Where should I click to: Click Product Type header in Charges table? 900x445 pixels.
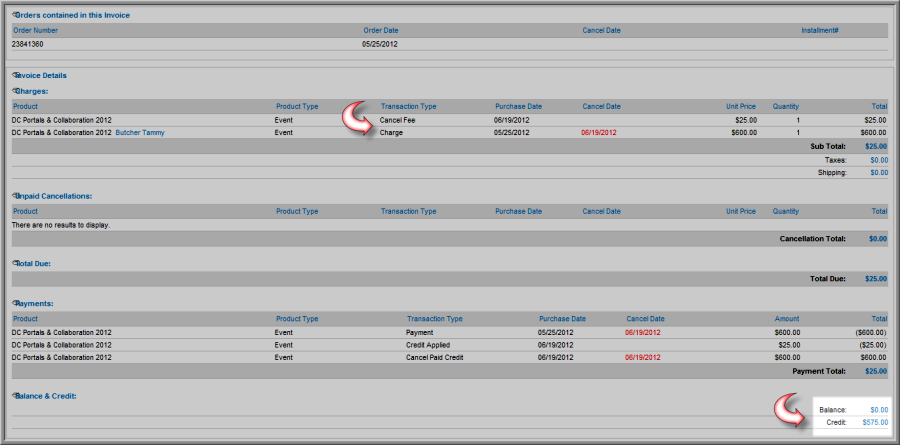point(297,106)
